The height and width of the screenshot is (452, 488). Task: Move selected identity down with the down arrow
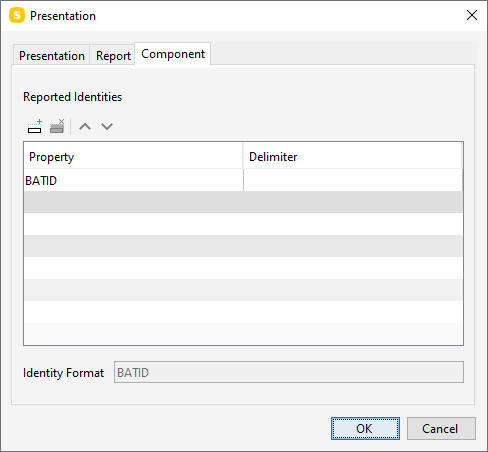(x=107, y=127)
